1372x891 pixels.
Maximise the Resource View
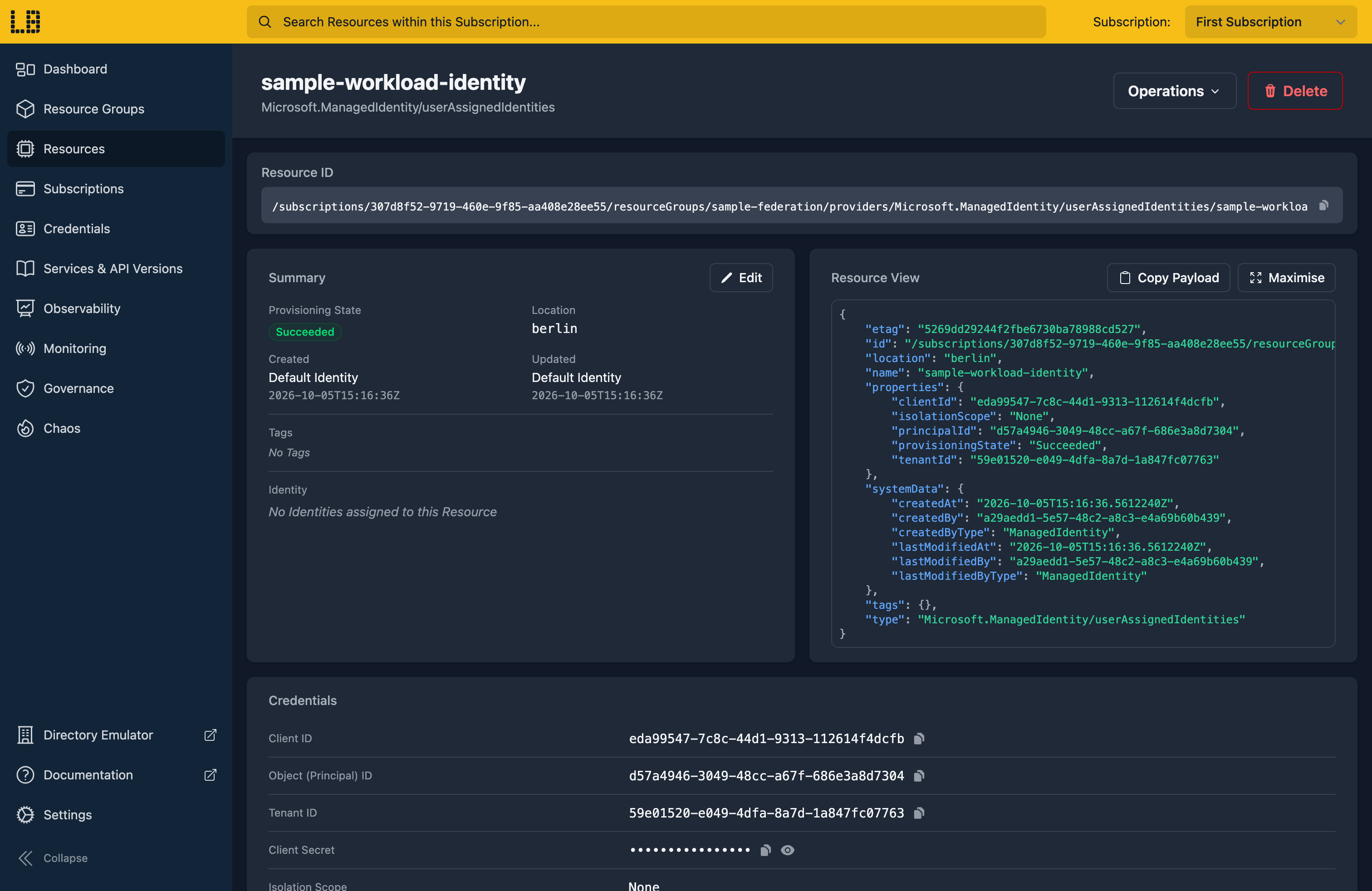(1286, 278)
